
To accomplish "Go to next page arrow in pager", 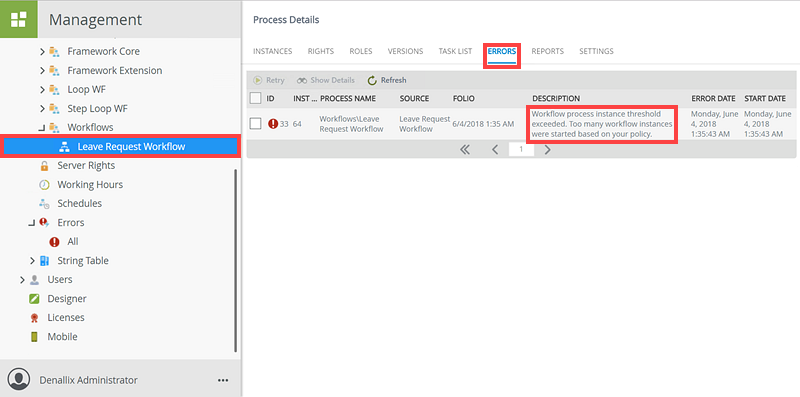I will coord(547,150).
